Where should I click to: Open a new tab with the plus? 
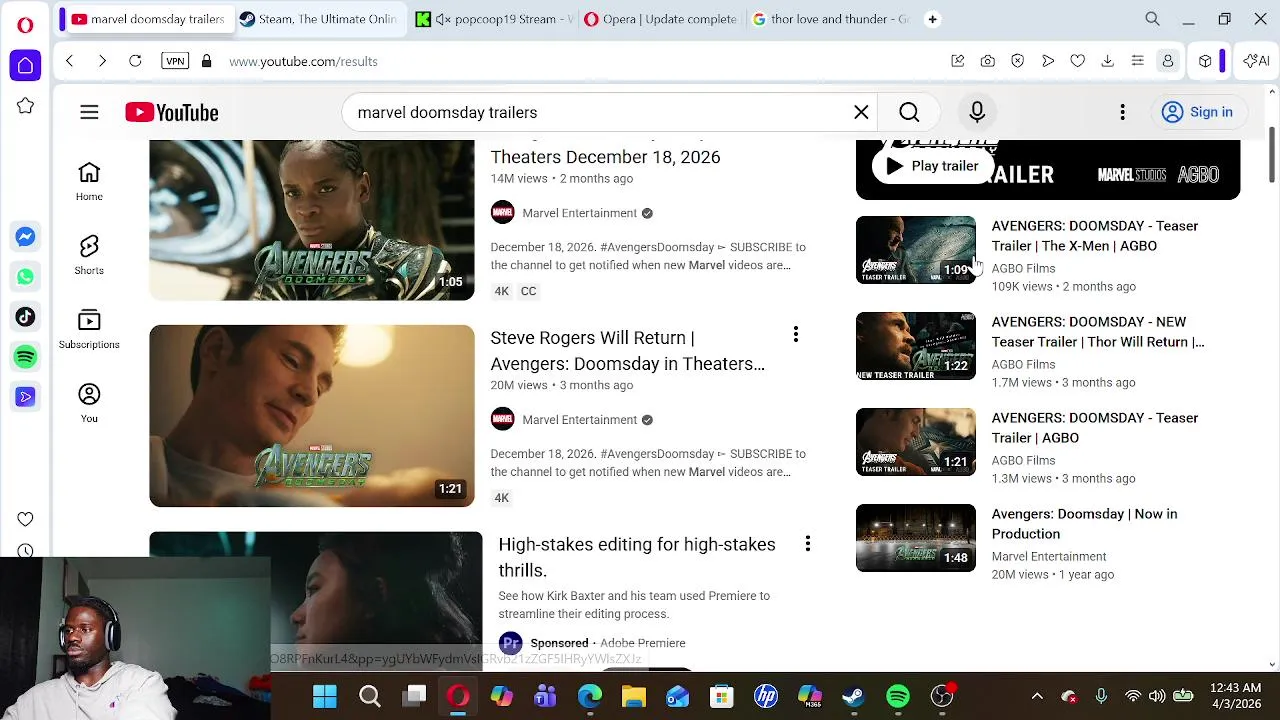(x=932, y=19)
